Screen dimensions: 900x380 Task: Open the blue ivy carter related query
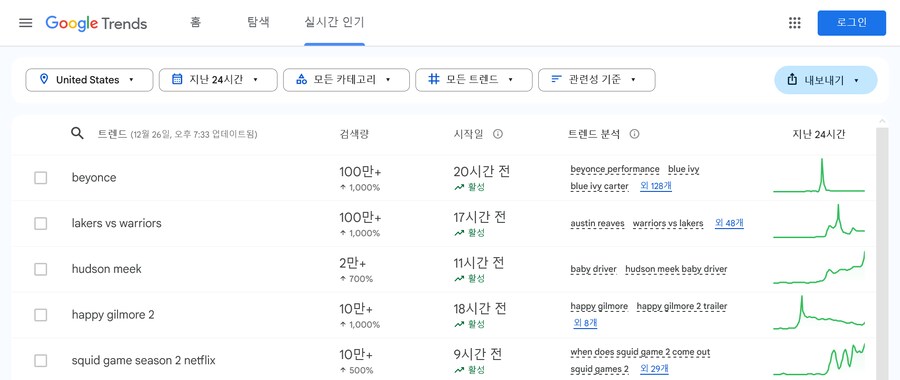599,186
